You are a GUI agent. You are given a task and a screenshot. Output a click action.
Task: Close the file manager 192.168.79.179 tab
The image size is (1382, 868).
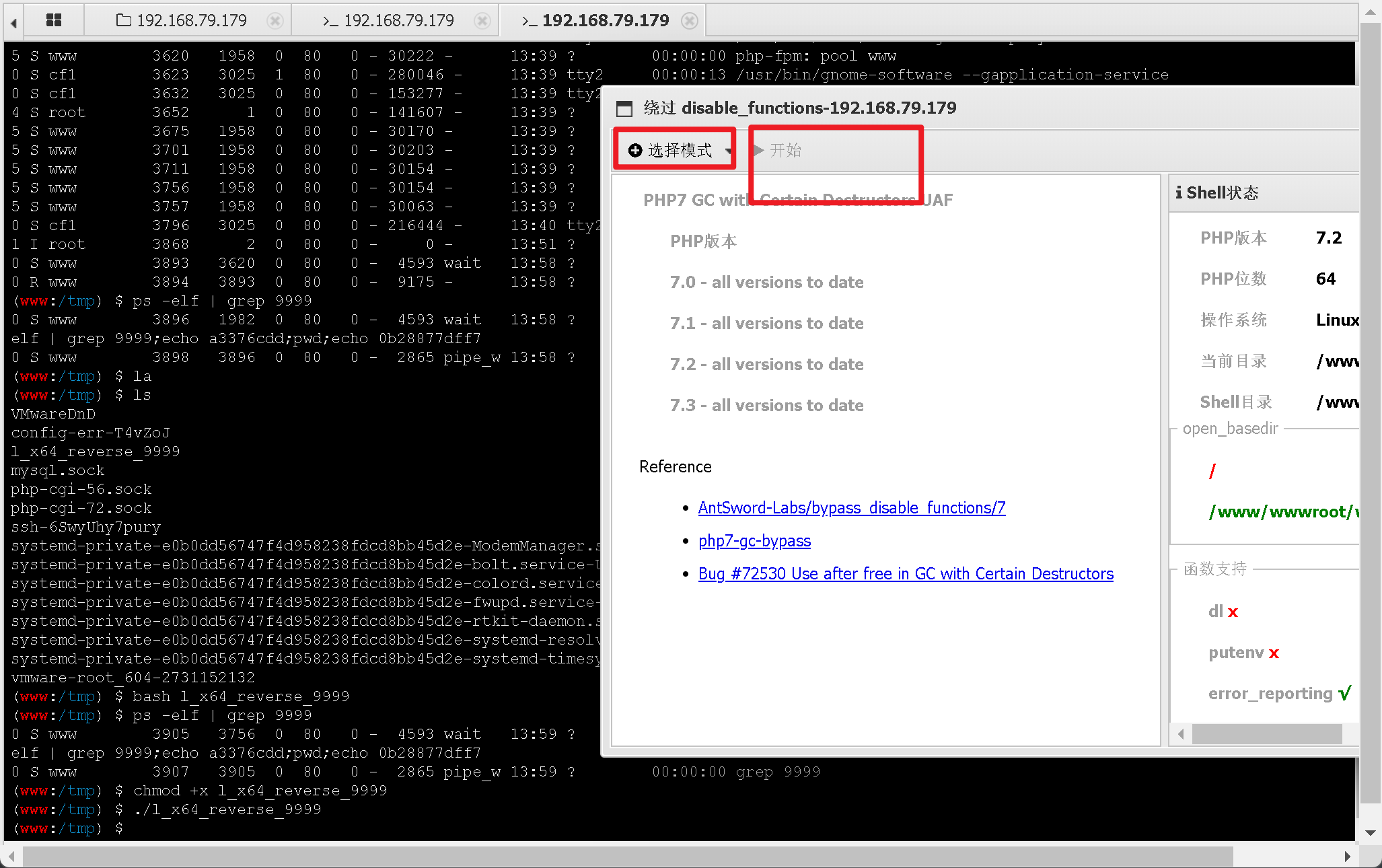click(x=275, y=21)
